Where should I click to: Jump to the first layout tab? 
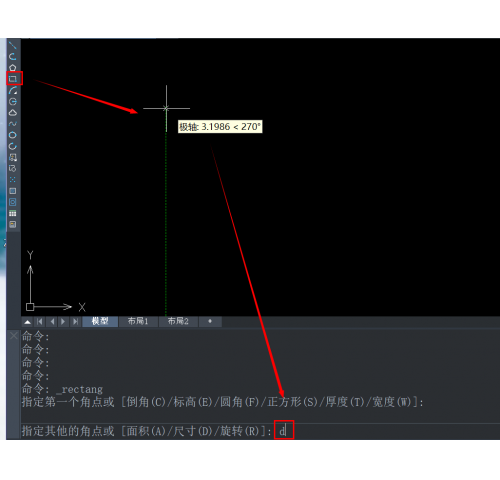click(x=40, y=322)
